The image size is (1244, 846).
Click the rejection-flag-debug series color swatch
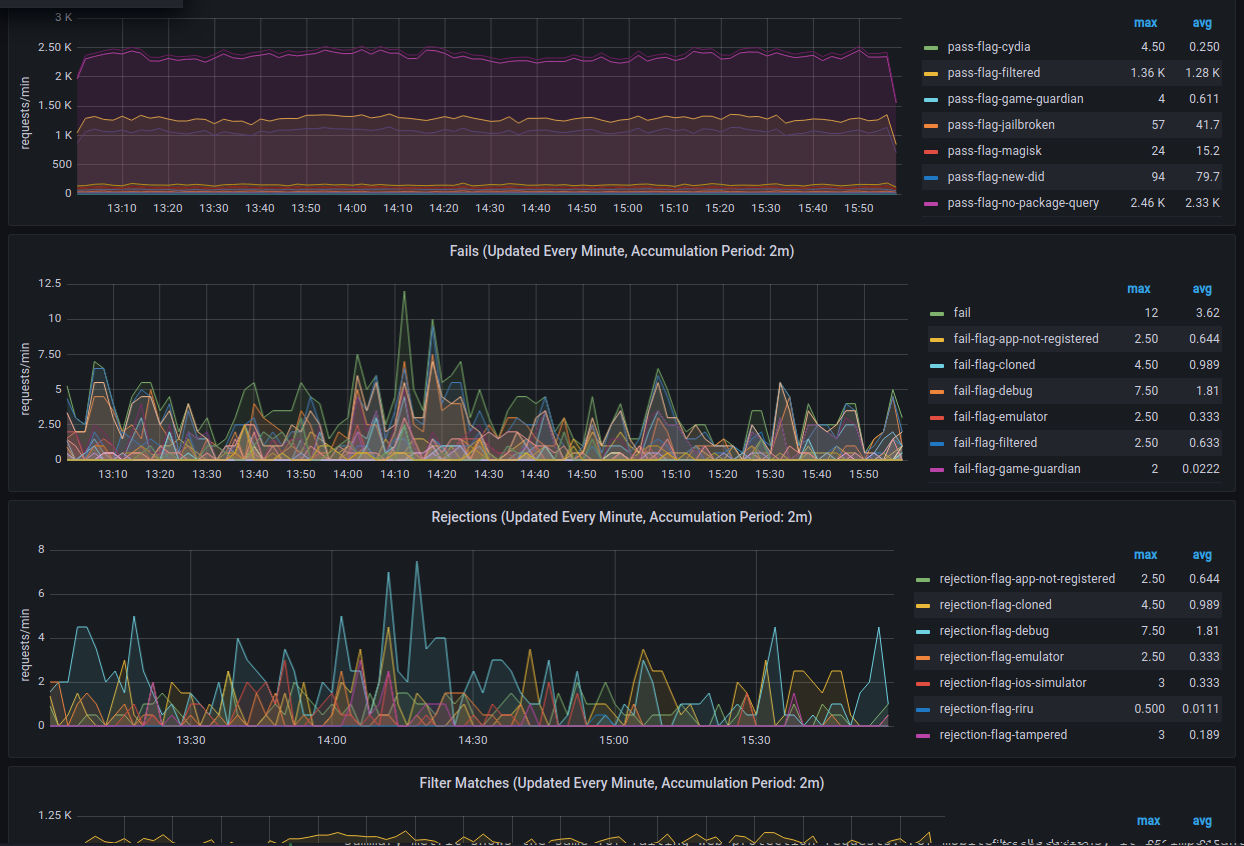[x=922, y=631]
